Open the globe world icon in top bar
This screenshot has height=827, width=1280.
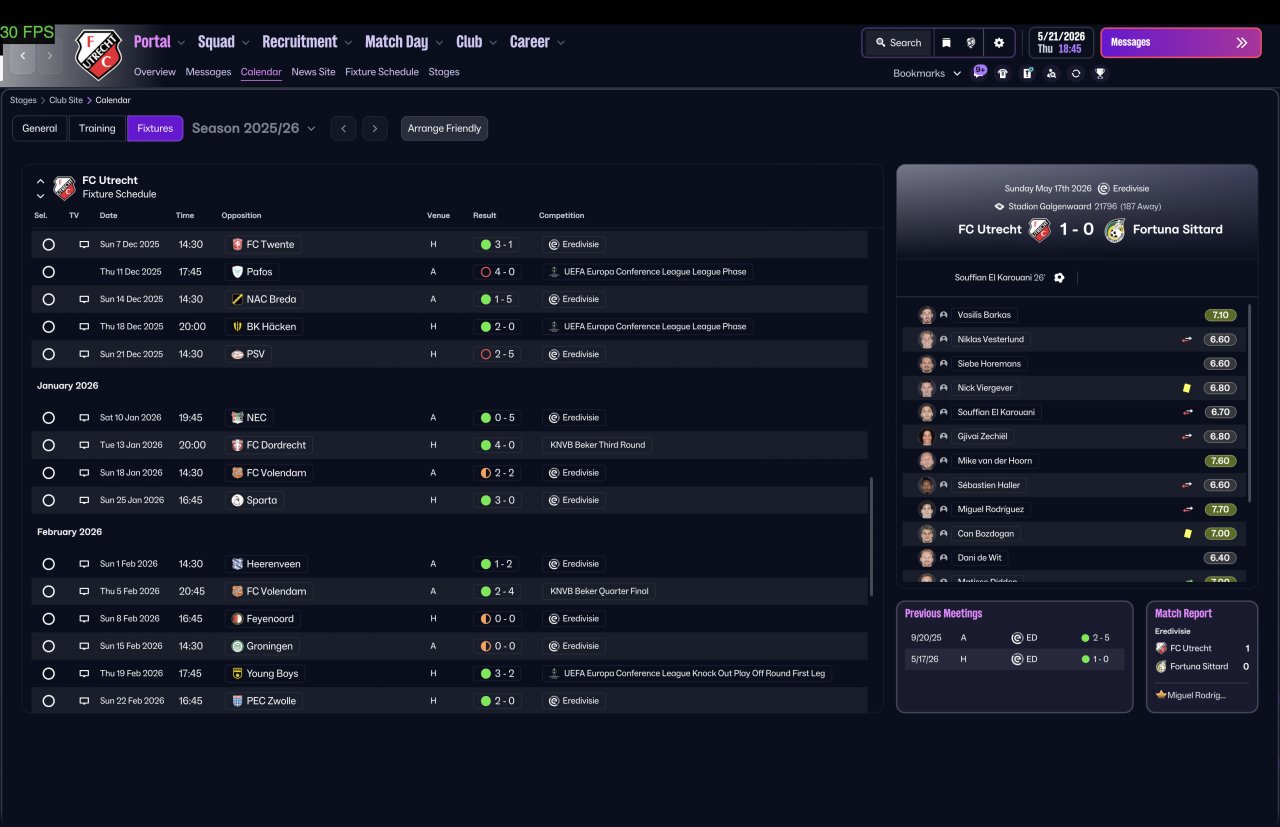tap(971, 43)
